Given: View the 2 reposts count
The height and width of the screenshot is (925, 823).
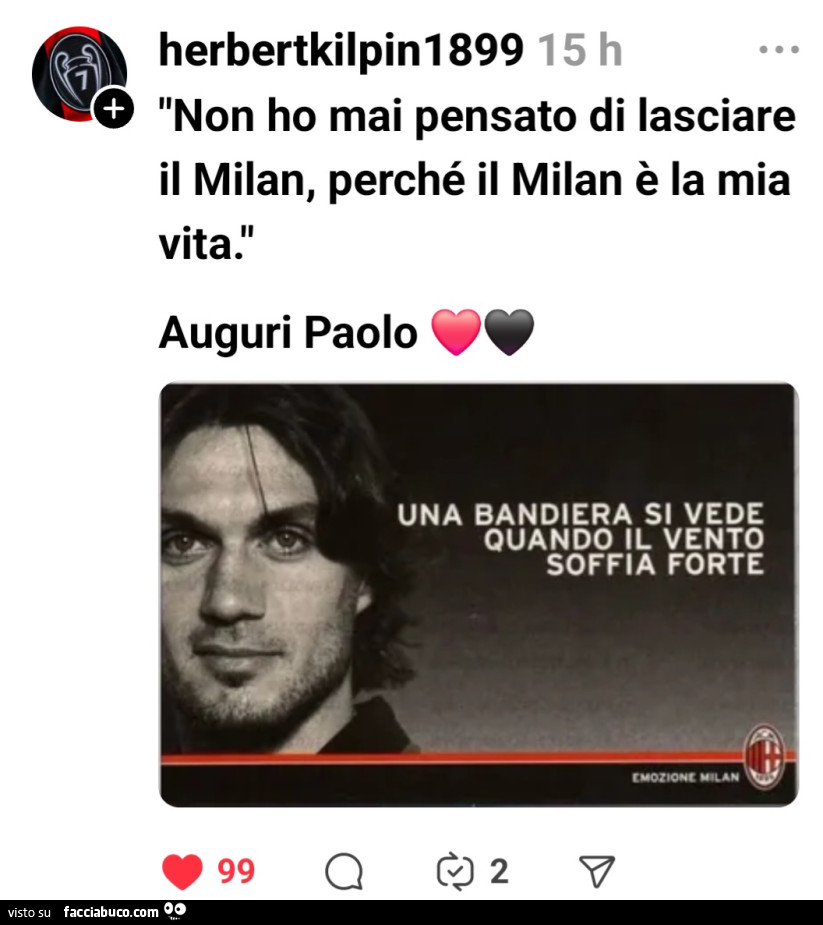Looking at the screenshot, I should (499, 871).
